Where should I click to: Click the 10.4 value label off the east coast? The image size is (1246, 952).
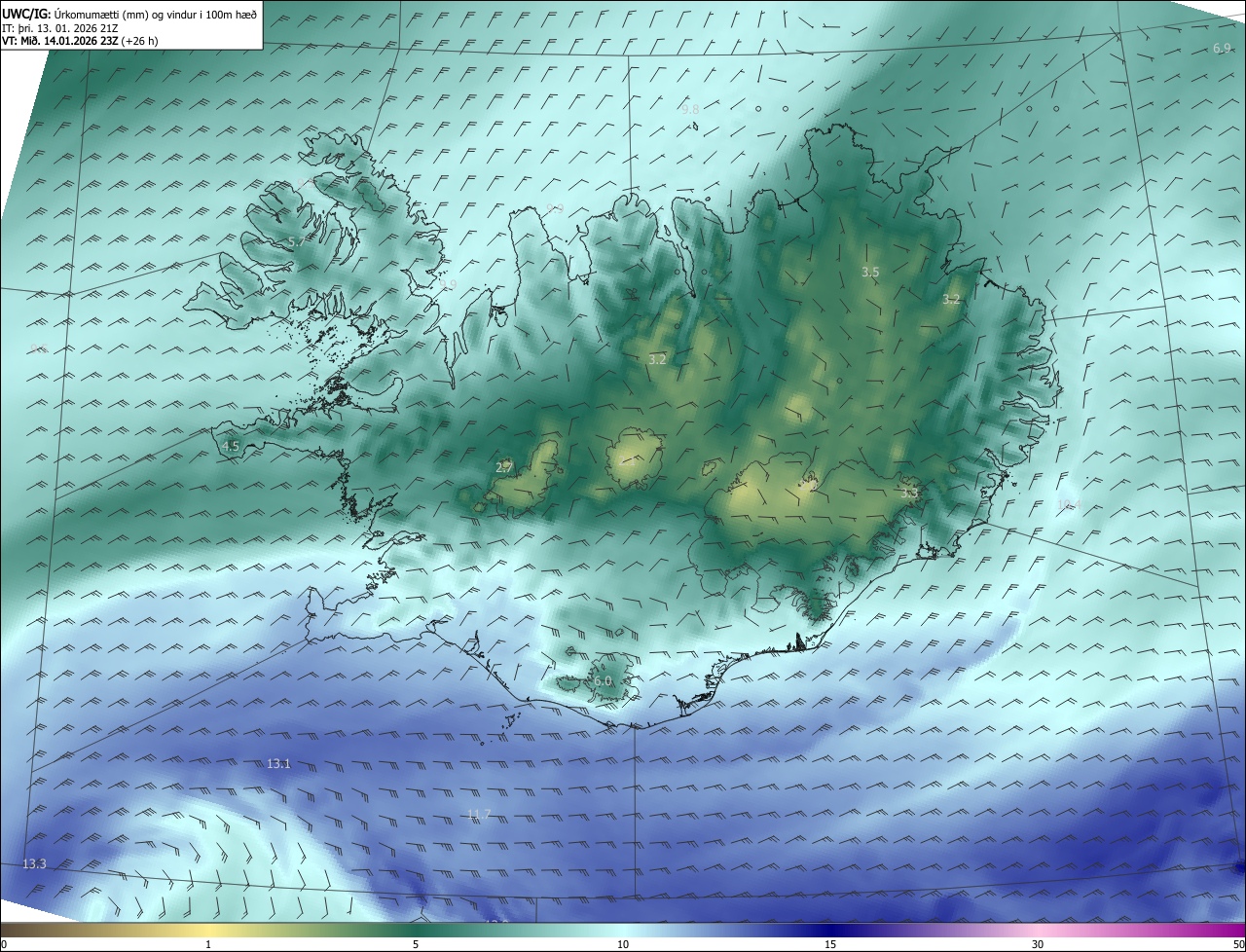point(1069,504)
